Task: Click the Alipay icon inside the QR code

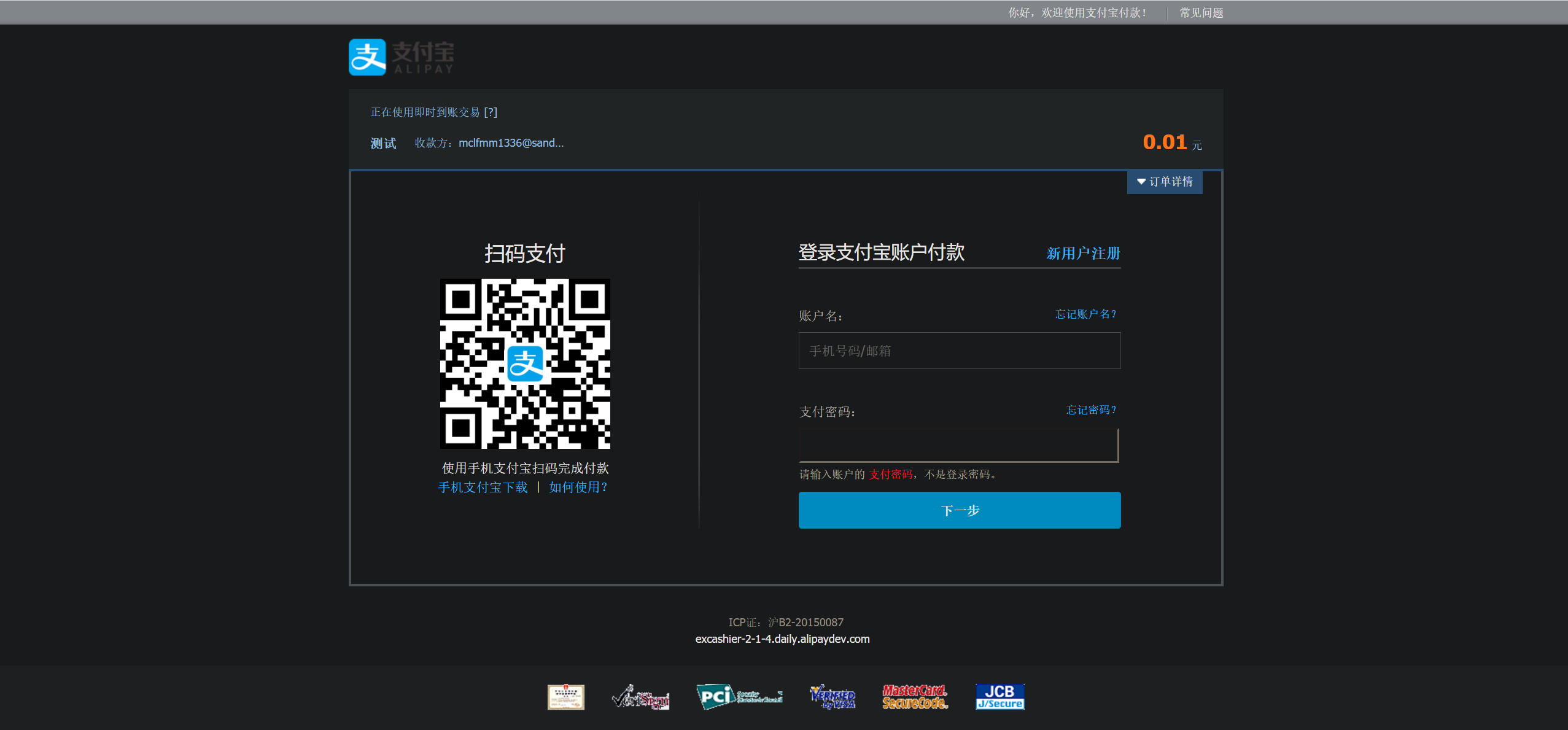Action: click(x=525, y=365)
